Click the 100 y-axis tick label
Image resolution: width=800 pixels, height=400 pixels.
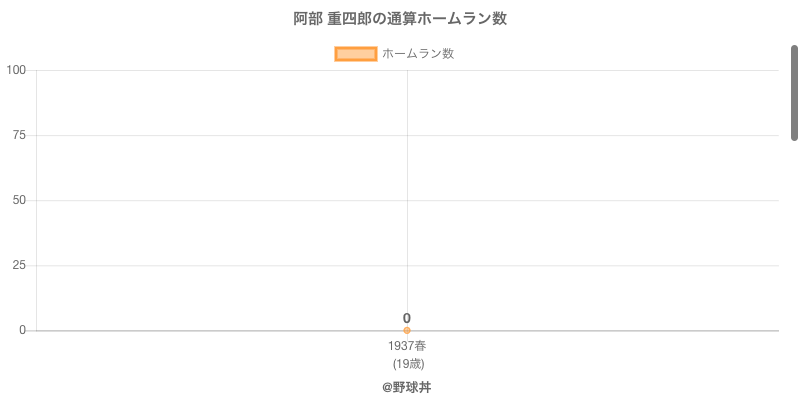(x=16, y=70)
